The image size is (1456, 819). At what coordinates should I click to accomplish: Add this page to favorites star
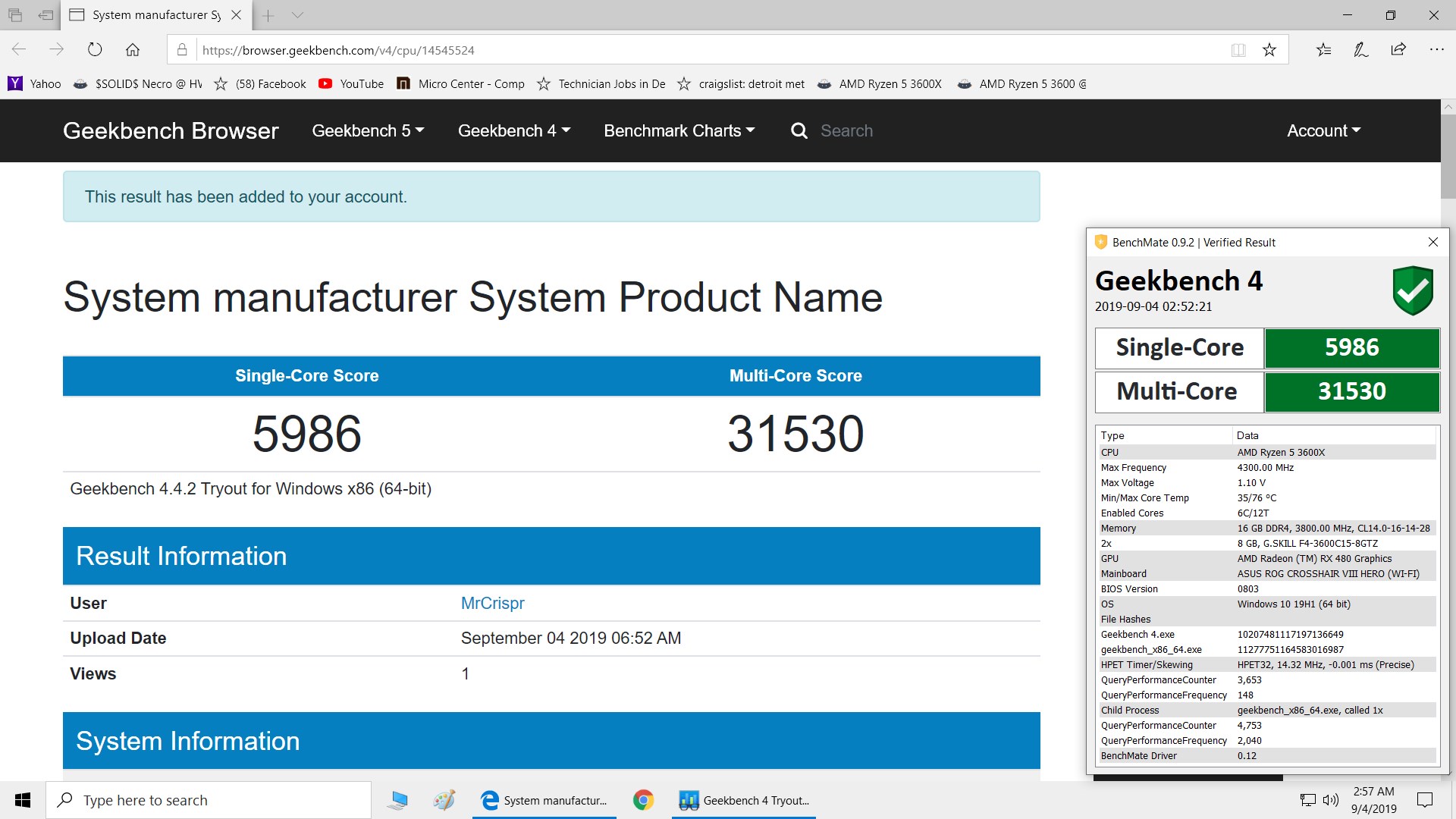click(x=1269, y=50)
